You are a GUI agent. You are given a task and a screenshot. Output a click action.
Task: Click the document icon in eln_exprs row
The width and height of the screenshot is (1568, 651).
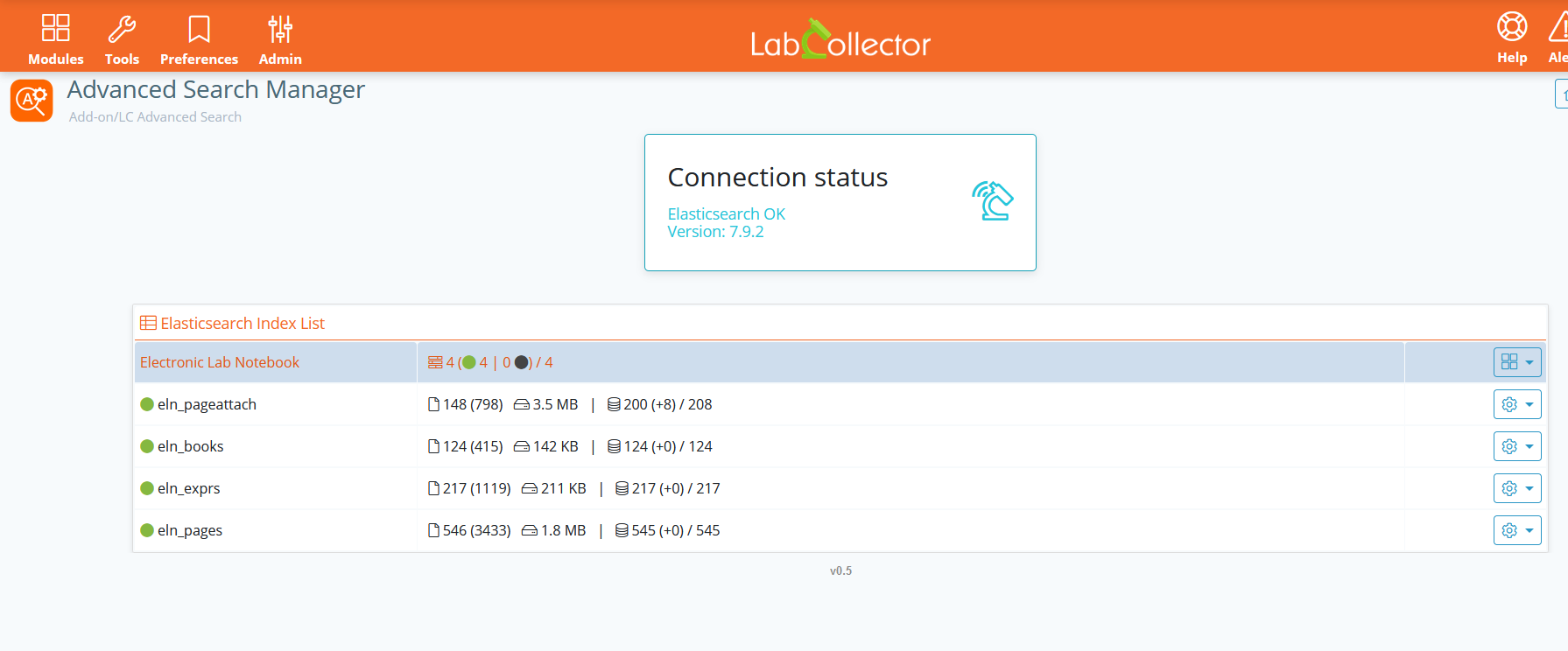point(433,488)
